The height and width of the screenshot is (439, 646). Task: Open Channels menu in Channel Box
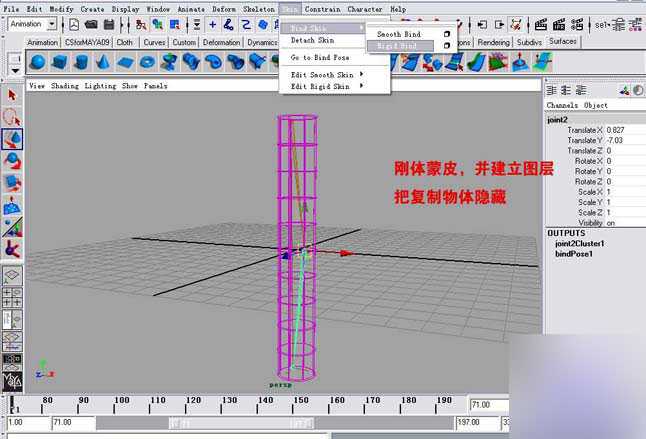562,105
